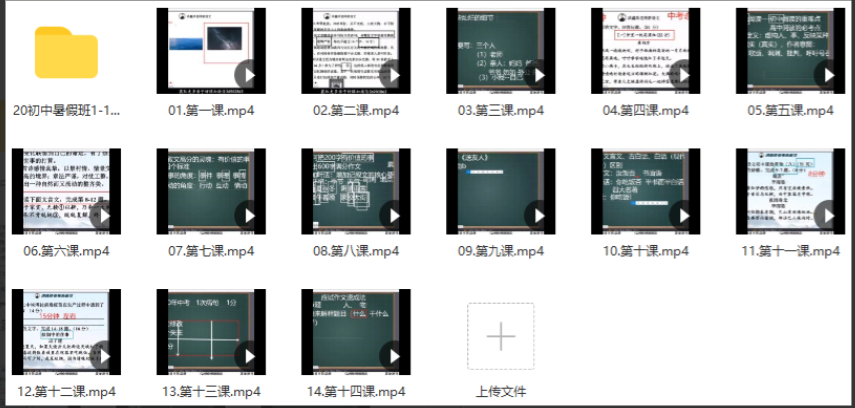The image size is (855, 408).
Task: Click the 20初中暑假班1-1... folder name
Action: [66, 110]
